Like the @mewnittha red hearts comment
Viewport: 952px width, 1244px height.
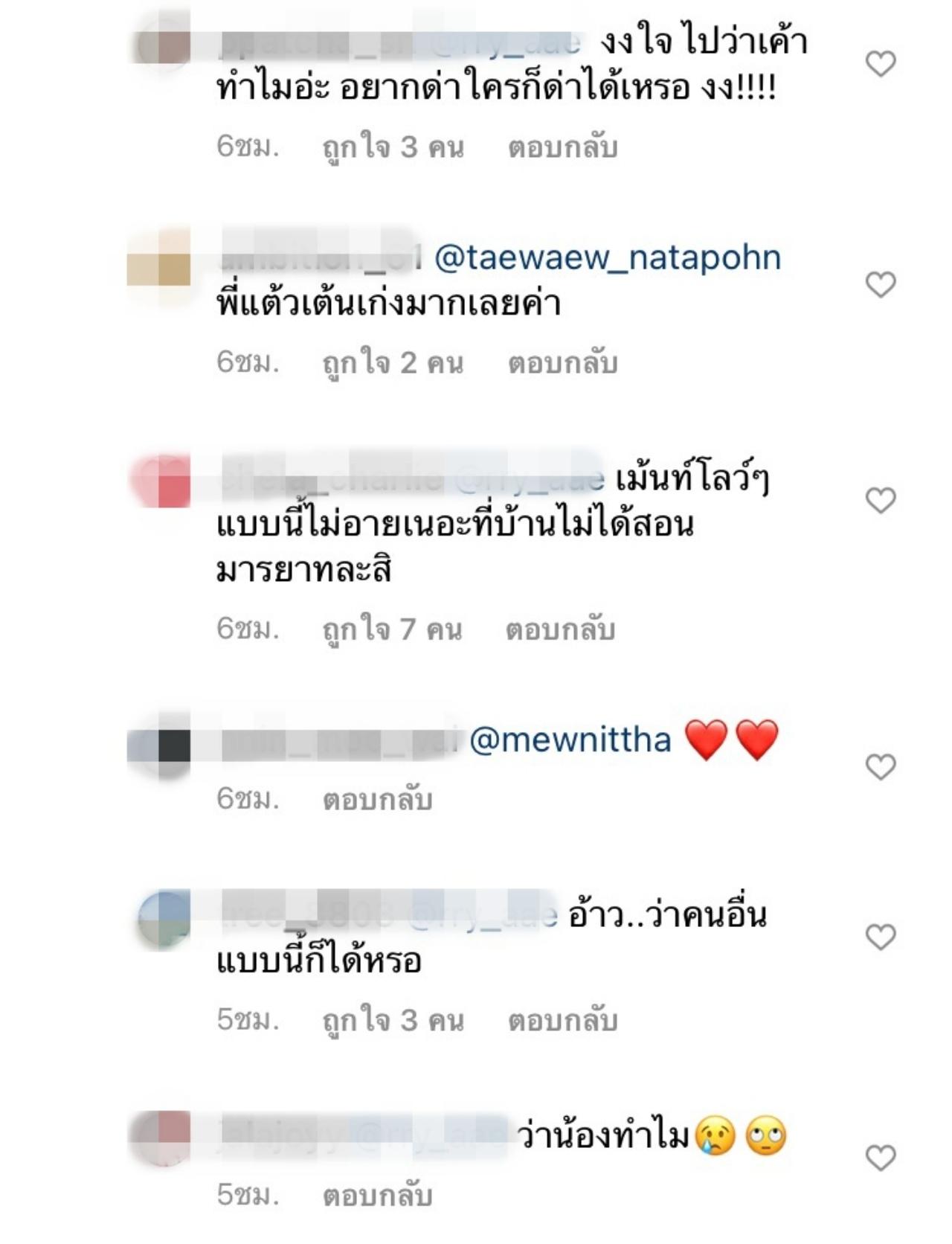pyautogui.click(x=881, y=766)
